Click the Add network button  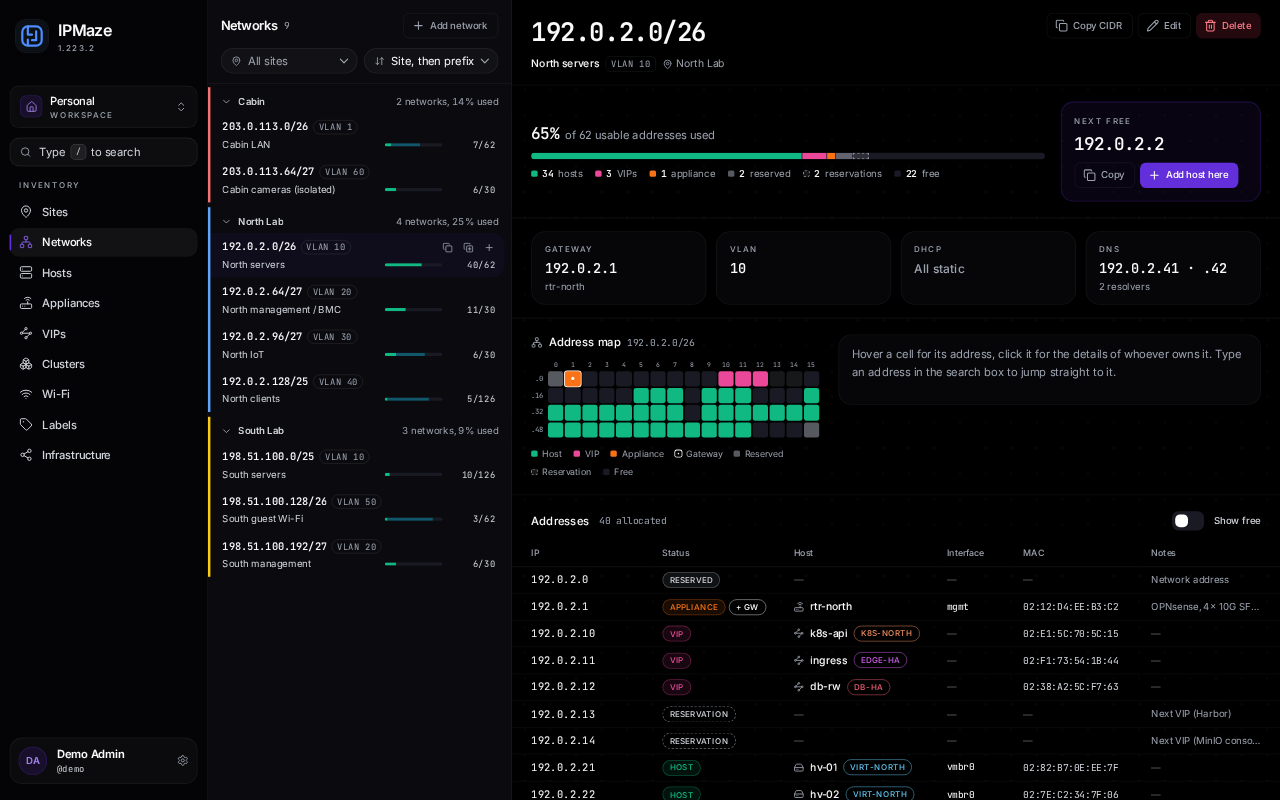pyautogui.click(x=451, y=26)
